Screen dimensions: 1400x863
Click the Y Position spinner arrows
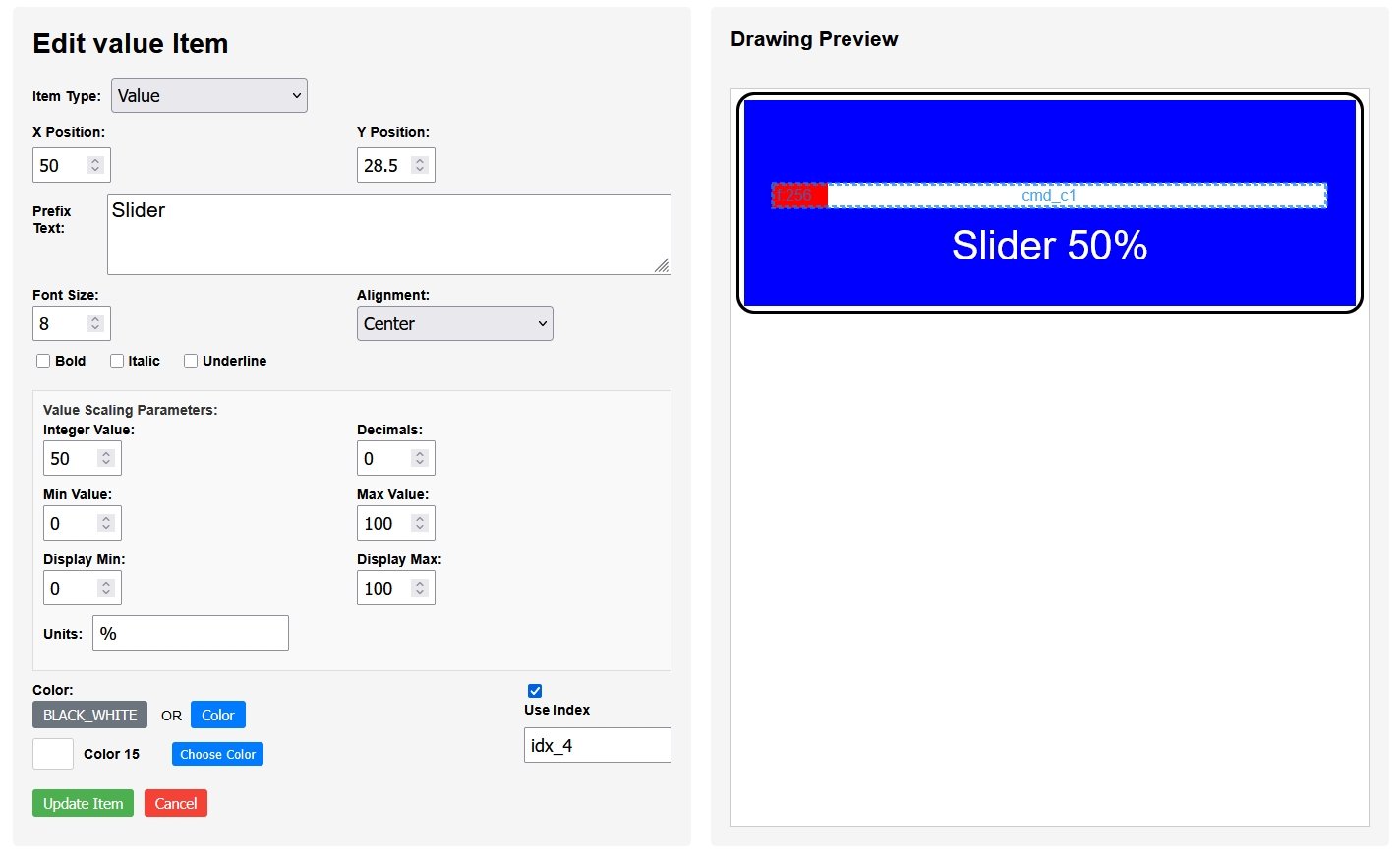click(420, 165)
